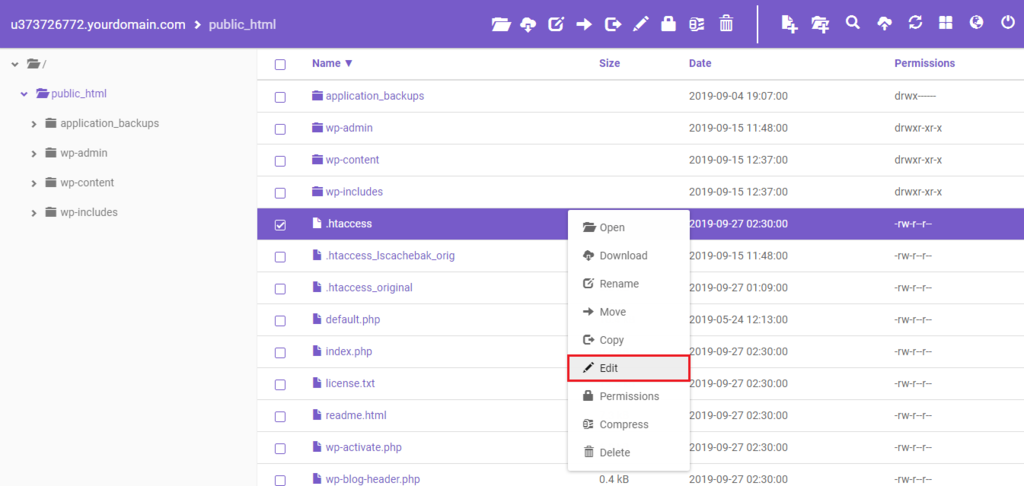Click the New File icon in the toolbar
Viewport: 1024px width, 486px height.
(x=789, y=23)
